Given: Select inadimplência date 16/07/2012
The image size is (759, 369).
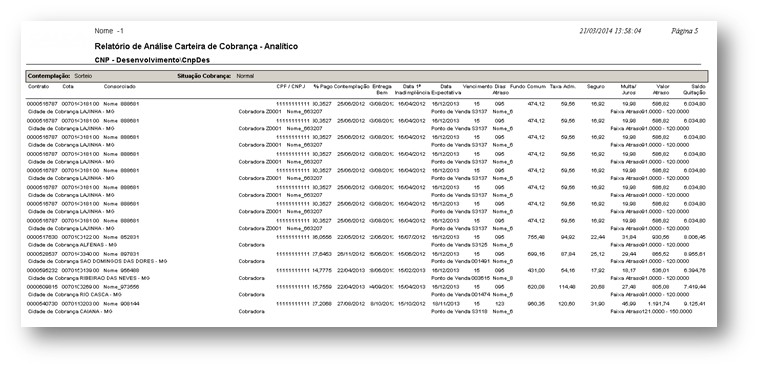Looking at the screenshot, I should (411, 237).
